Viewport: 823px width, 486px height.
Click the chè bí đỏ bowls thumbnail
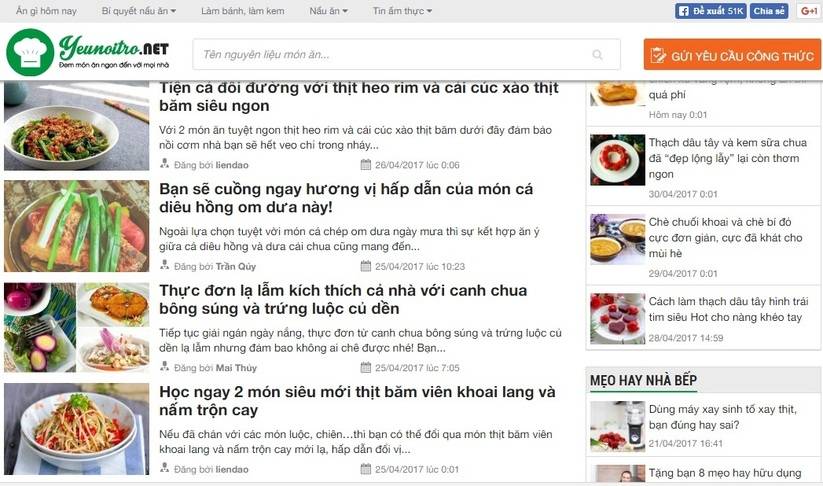[x=617, y=239]
